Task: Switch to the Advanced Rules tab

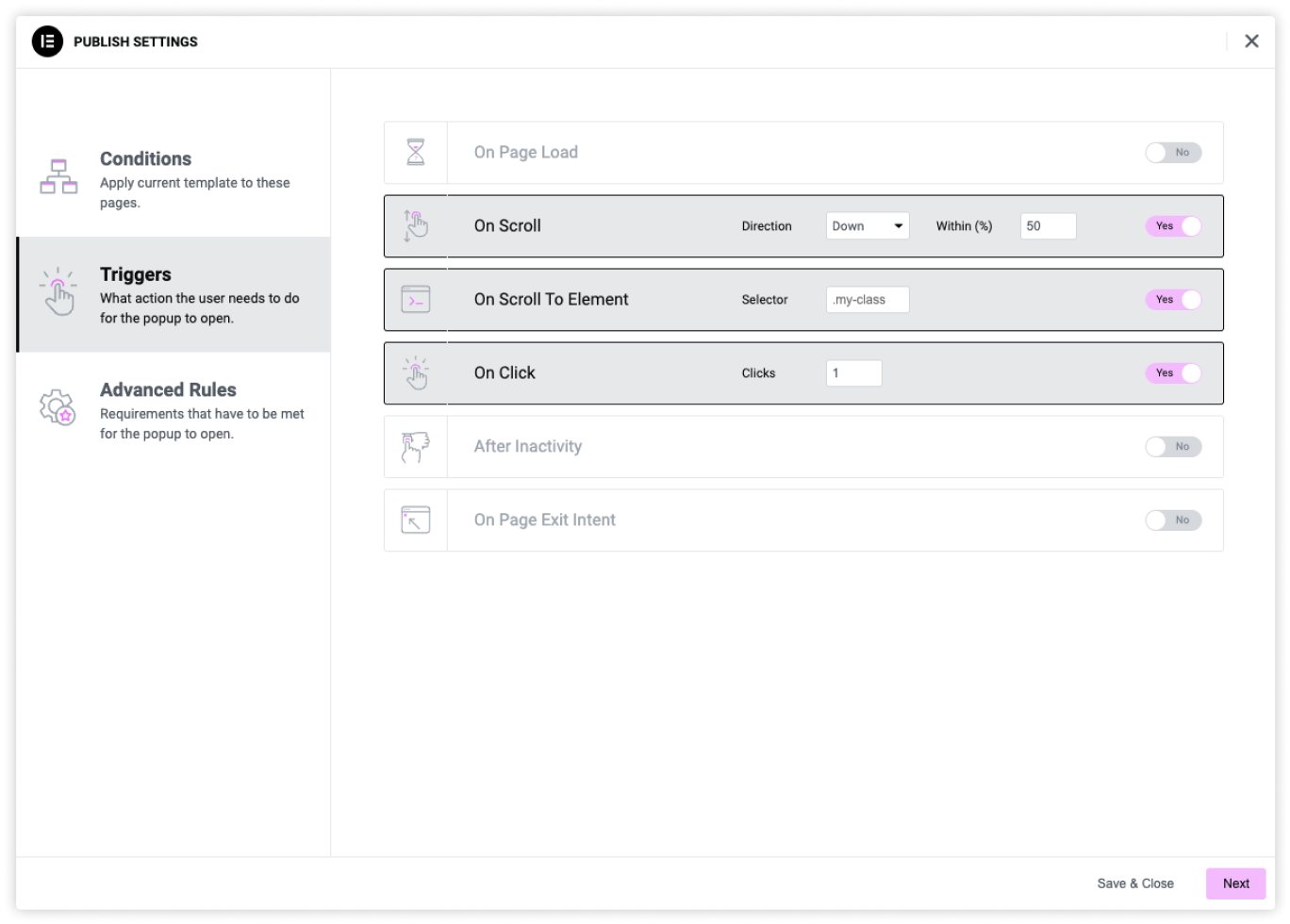Action: [x=174, y=410]
